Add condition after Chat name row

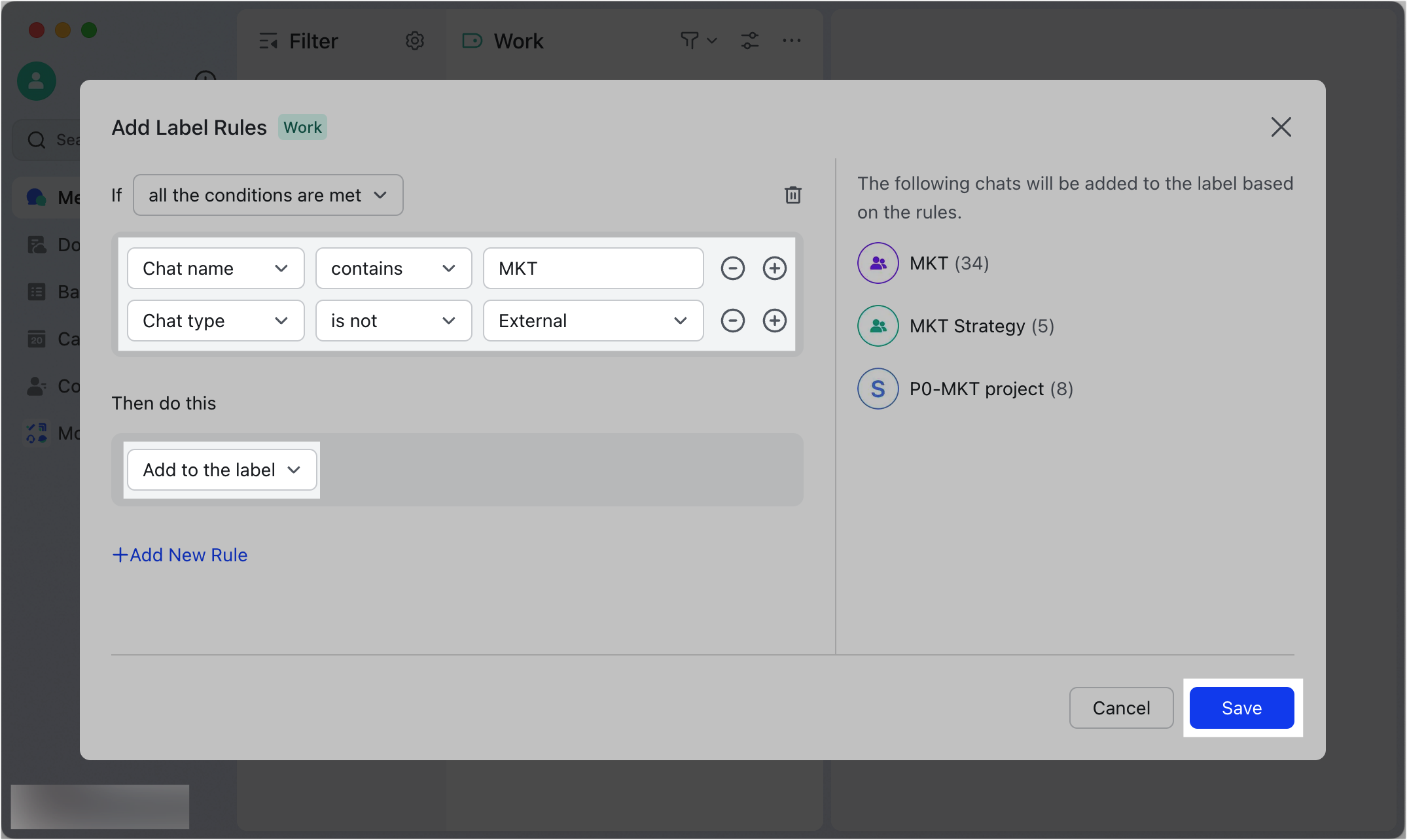(774, 268)
